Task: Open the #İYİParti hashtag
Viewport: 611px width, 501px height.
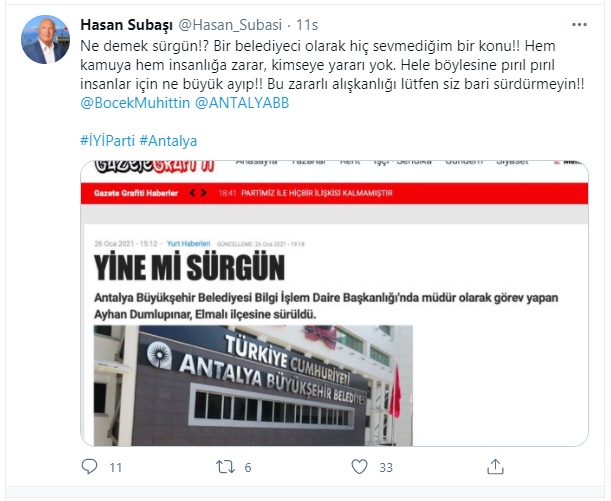Action: tap(108, 141)
